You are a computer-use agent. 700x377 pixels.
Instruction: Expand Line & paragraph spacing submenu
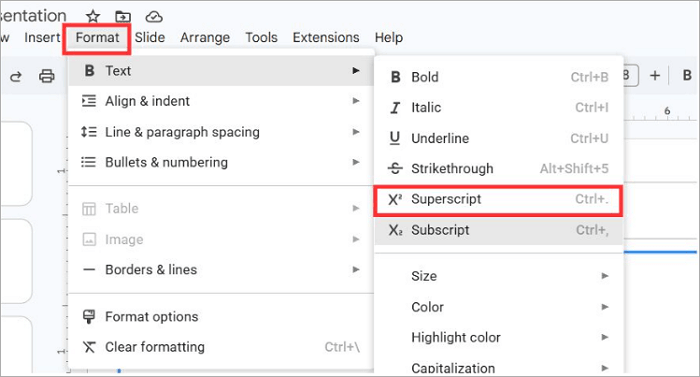(x=221, y=132)
